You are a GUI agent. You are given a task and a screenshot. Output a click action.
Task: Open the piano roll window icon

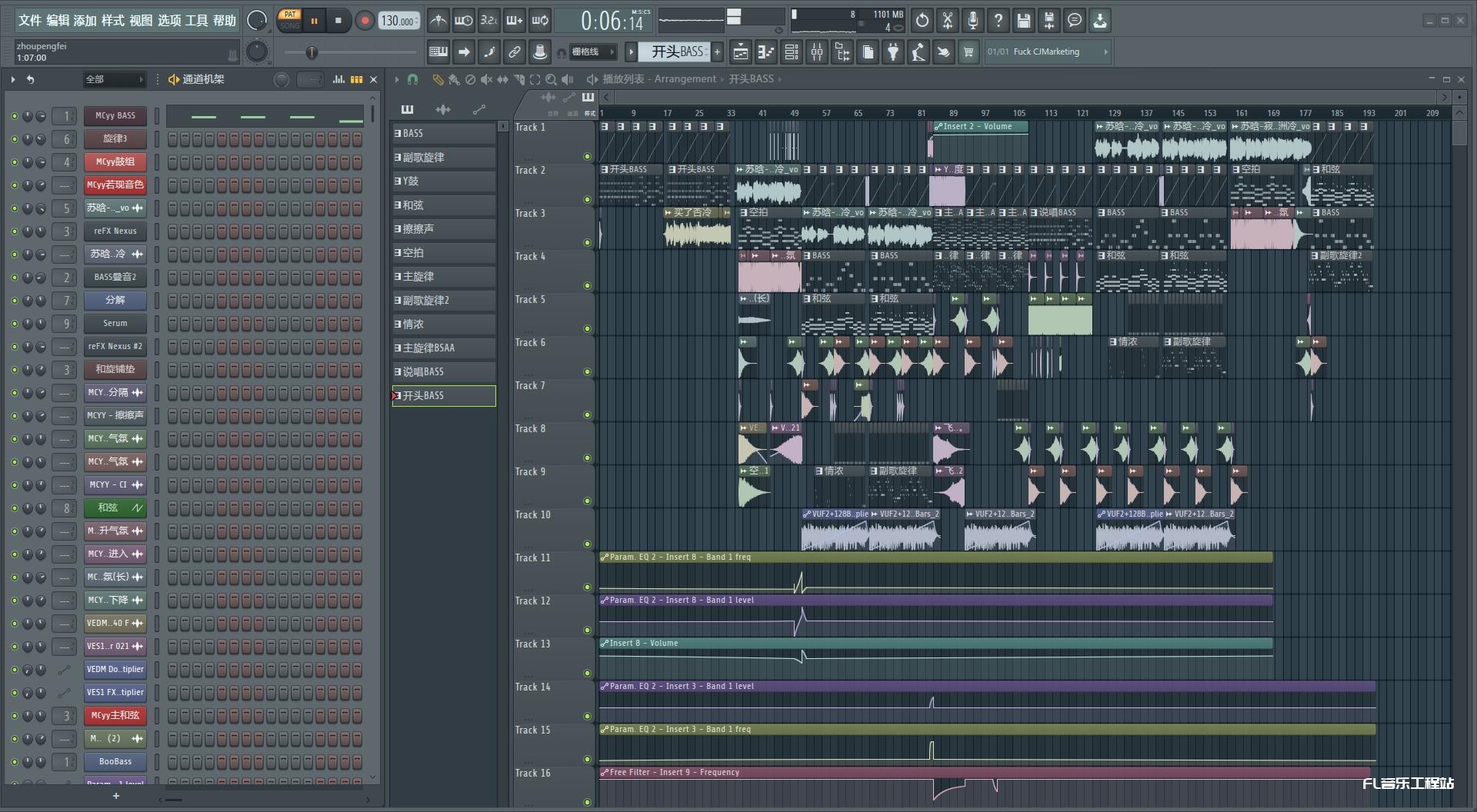point(765,52)
